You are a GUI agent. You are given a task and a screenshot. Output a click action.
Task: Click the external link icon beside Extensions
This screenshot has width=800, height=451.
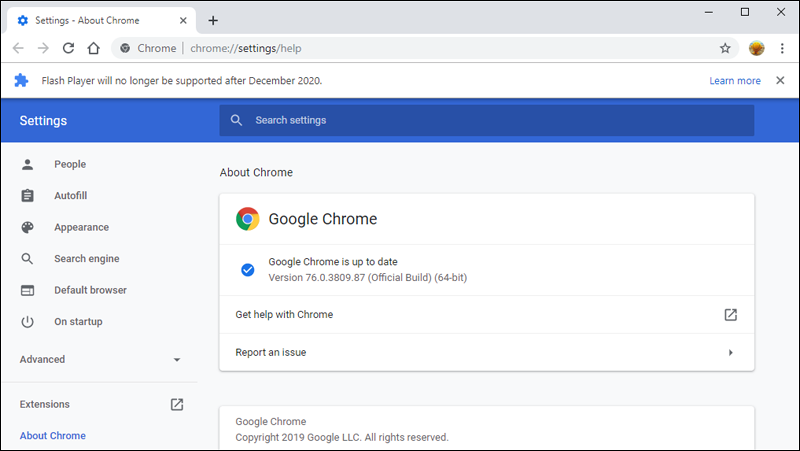click(177, 404)
